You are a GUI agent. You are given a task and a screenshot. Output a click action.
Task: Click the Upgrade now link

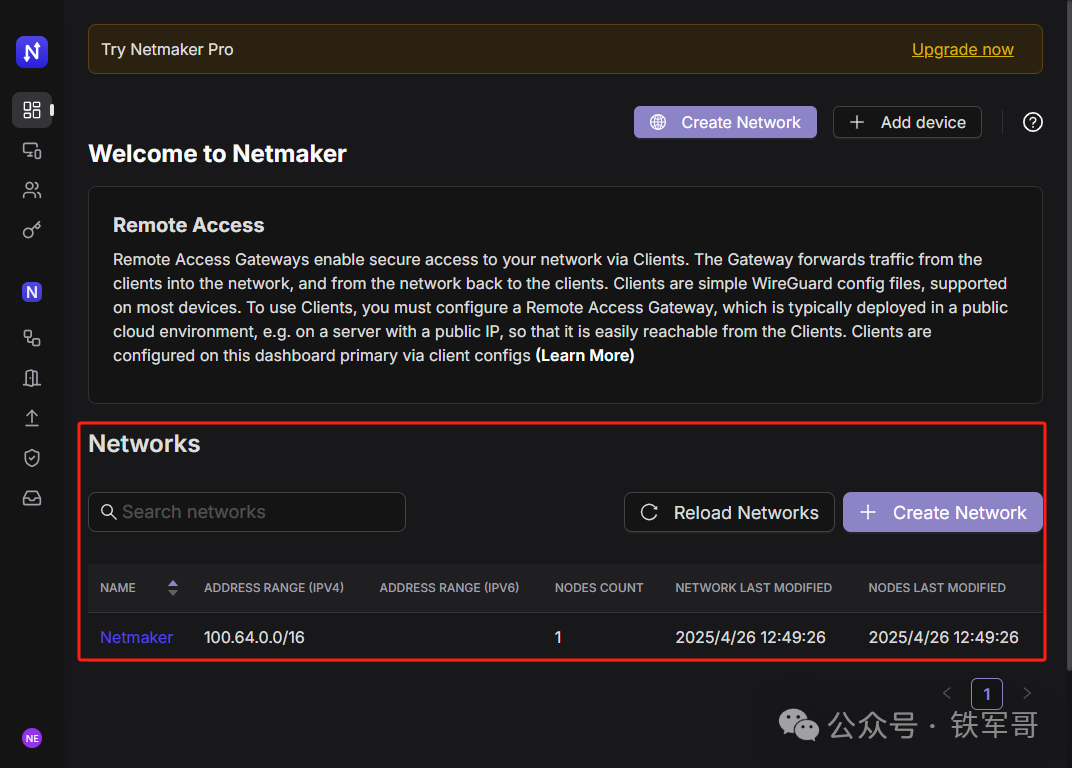coord(962,49)
